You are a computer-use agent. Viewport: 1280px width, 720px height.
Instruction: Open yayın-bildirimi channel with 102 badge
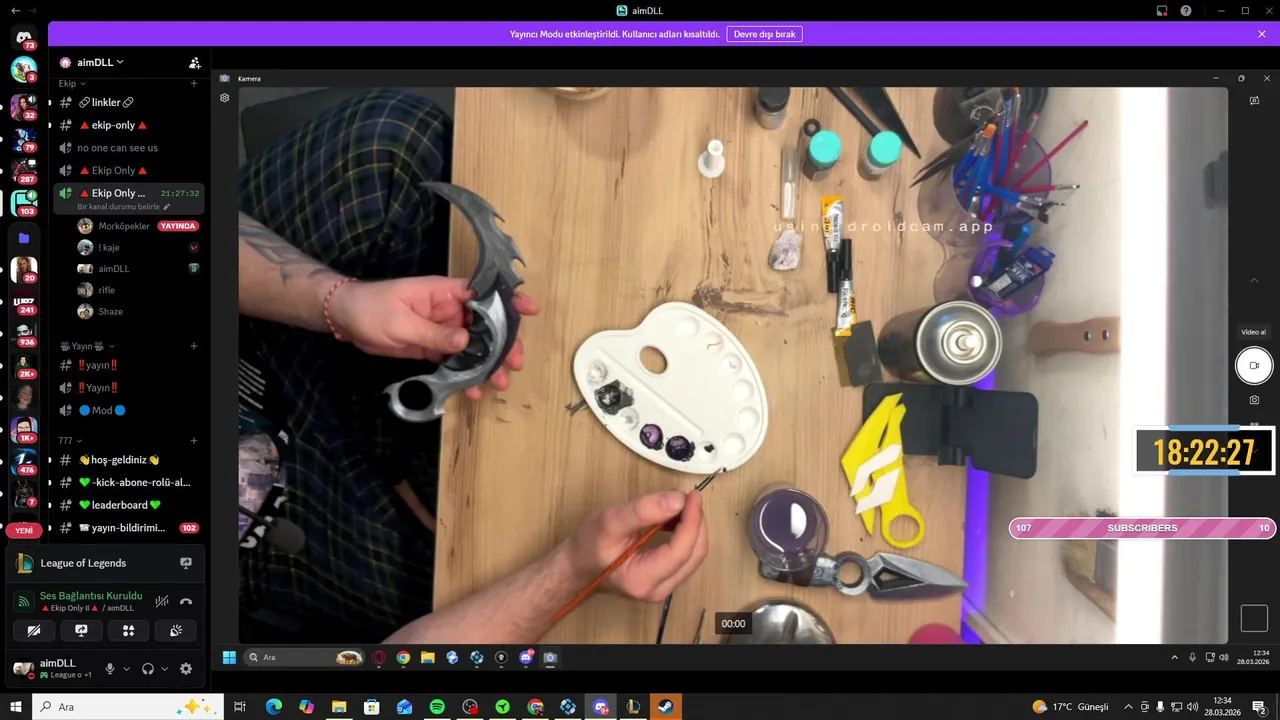point(129,528)
